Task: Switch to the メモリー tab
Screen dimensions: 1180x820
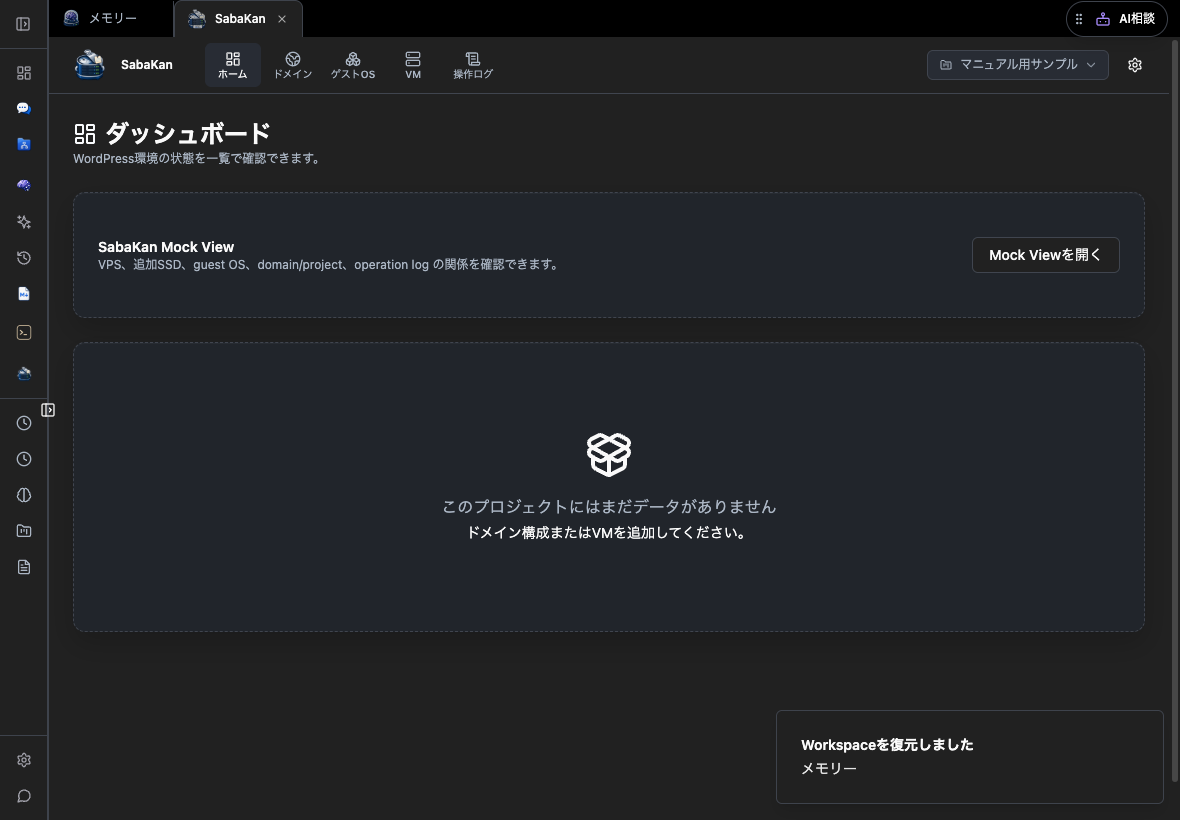Action: pos(110,19)
